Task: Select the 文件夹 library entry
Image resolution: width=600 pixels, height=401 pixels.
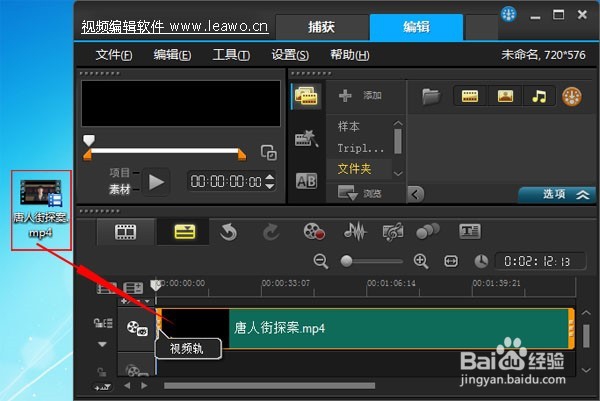Action: [x=354, y=169]
